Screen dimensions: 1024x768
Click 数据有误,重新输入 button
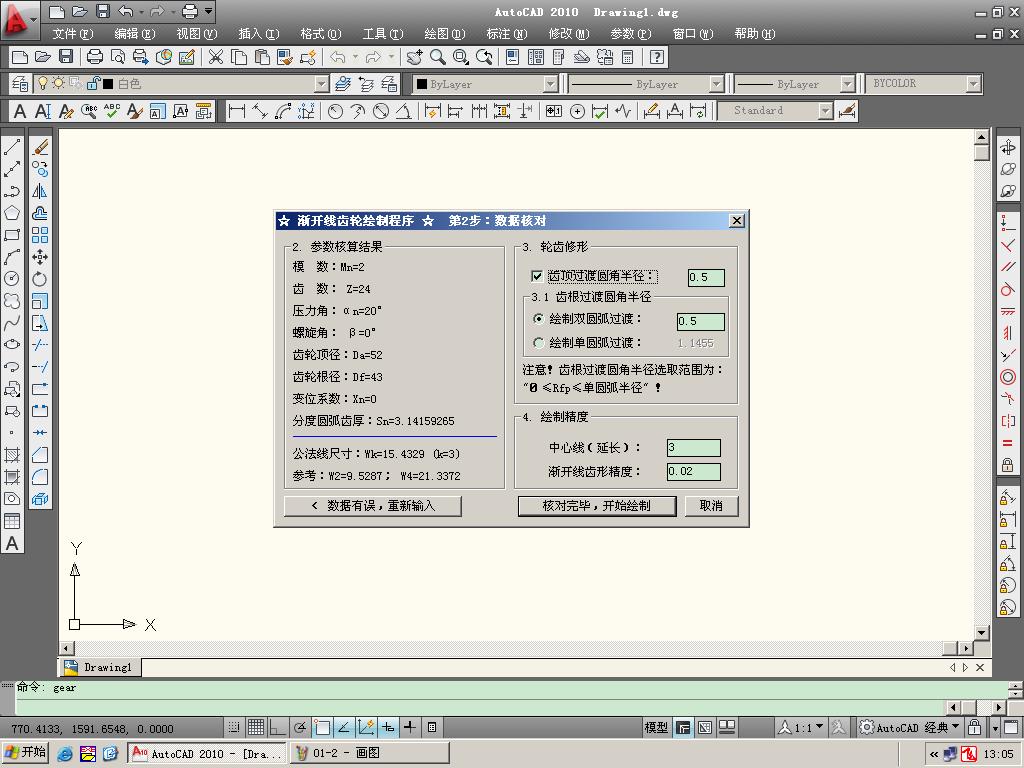coord(373,505)
